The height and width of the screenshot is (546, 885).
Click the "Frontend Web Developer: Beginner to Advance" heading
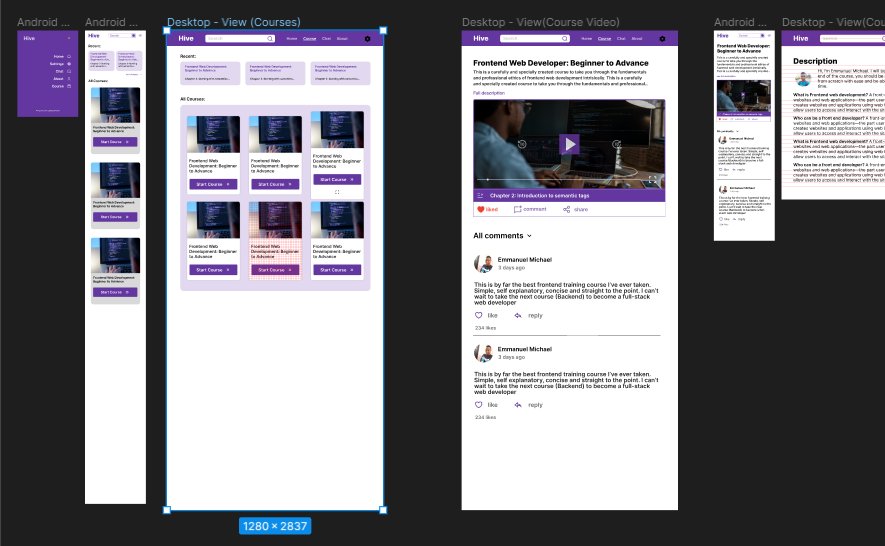tap(560, 63)
